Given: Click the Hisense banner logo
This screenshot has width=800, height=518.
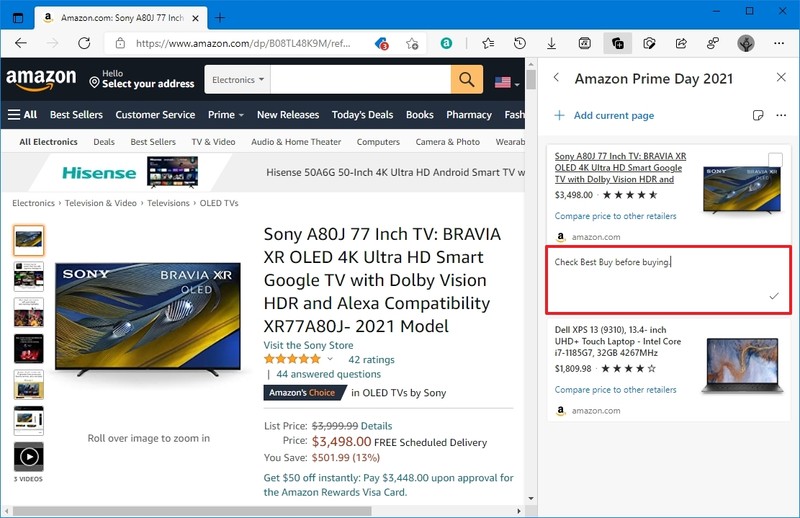Looking at the screenshot, I should (99, 173).
